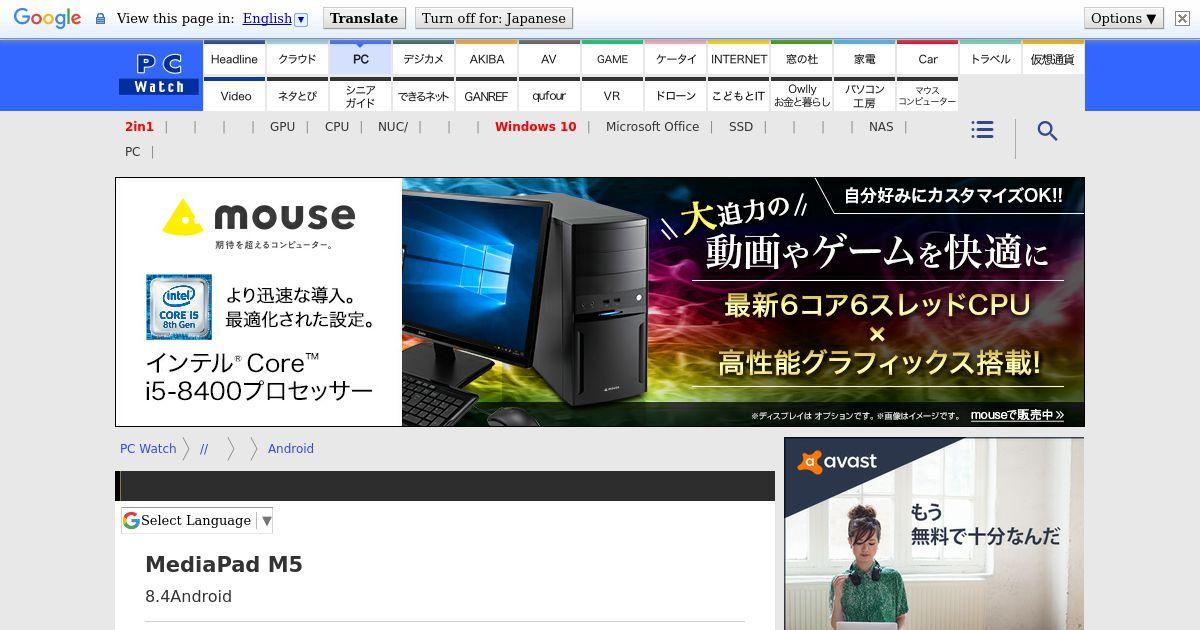Image resolution: width=1200 pixels, height=630 pixels.
Task: Click the Windows 10 topic link
Action: [x=535, y=127]
